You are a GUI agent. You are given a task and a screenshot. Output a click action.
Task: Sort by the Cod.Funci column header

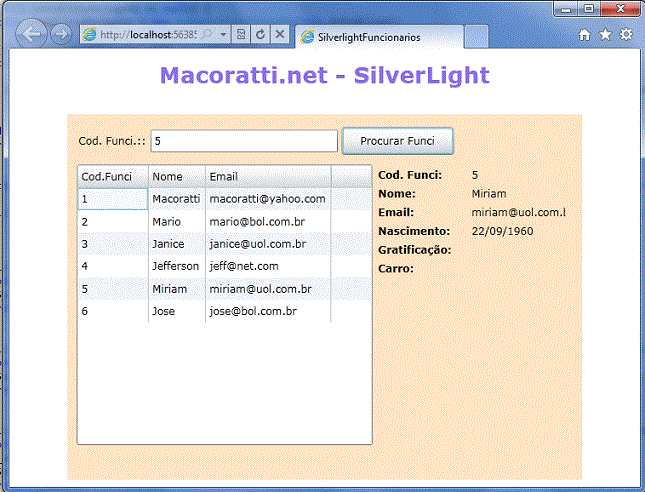coord(107,176)
